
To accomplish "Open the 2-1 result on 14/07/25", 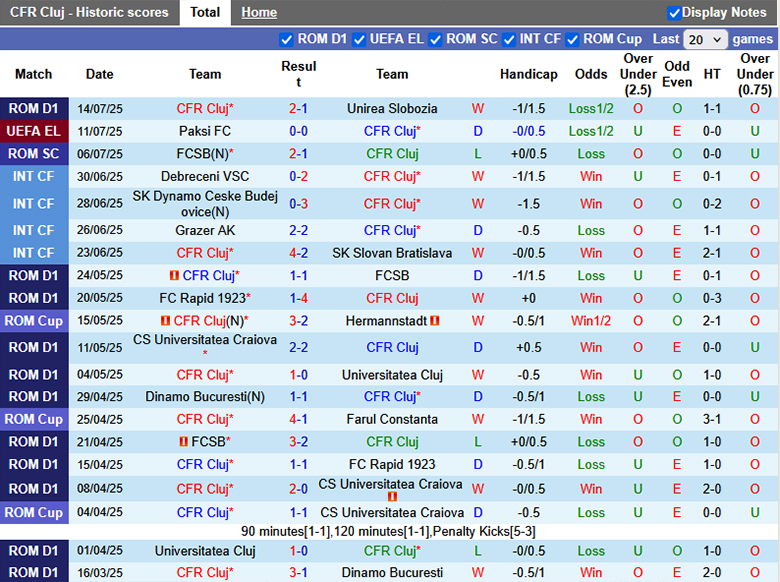I will coord(298,108).
